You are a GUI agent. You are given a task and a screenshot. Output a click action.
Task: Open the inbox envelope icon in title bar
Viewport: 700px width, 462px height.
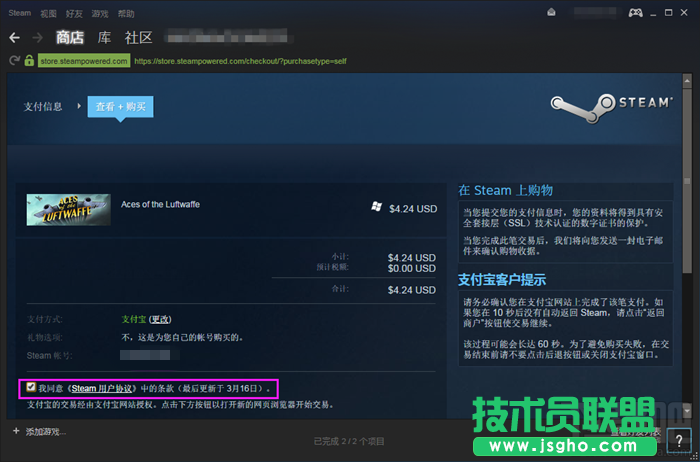click(x=551, y=12)
